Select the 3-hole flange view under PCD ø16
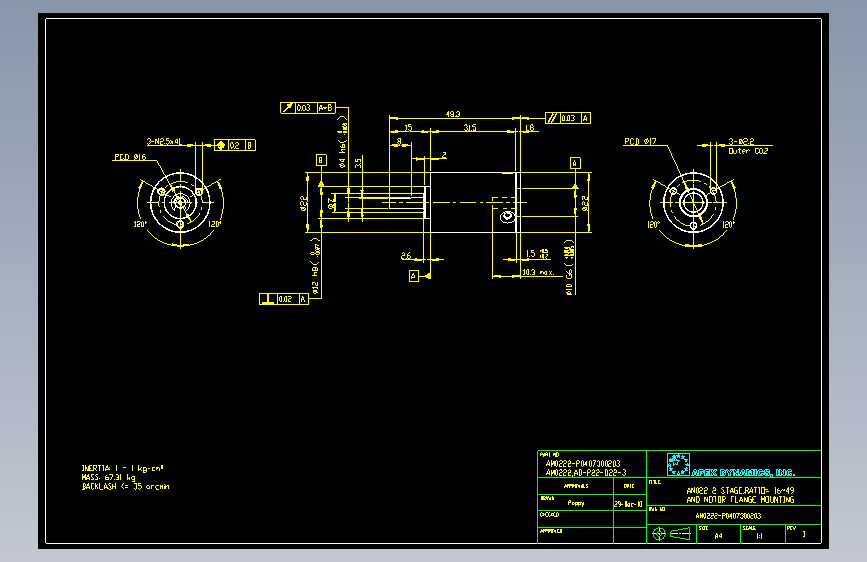 click(x=180, y=202)
